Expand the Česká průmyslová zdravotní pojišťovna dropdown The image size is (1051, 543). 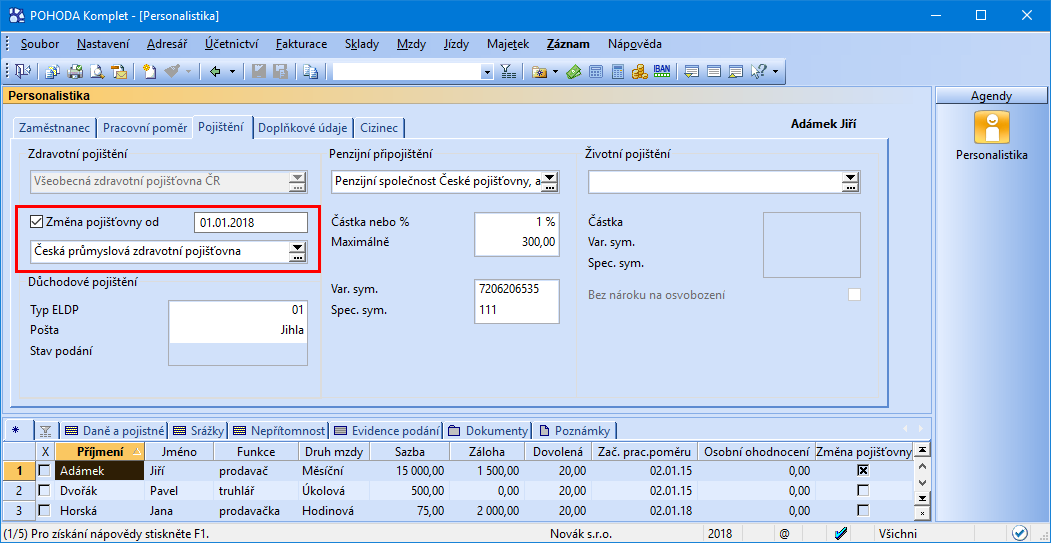[x=297, y=252]
